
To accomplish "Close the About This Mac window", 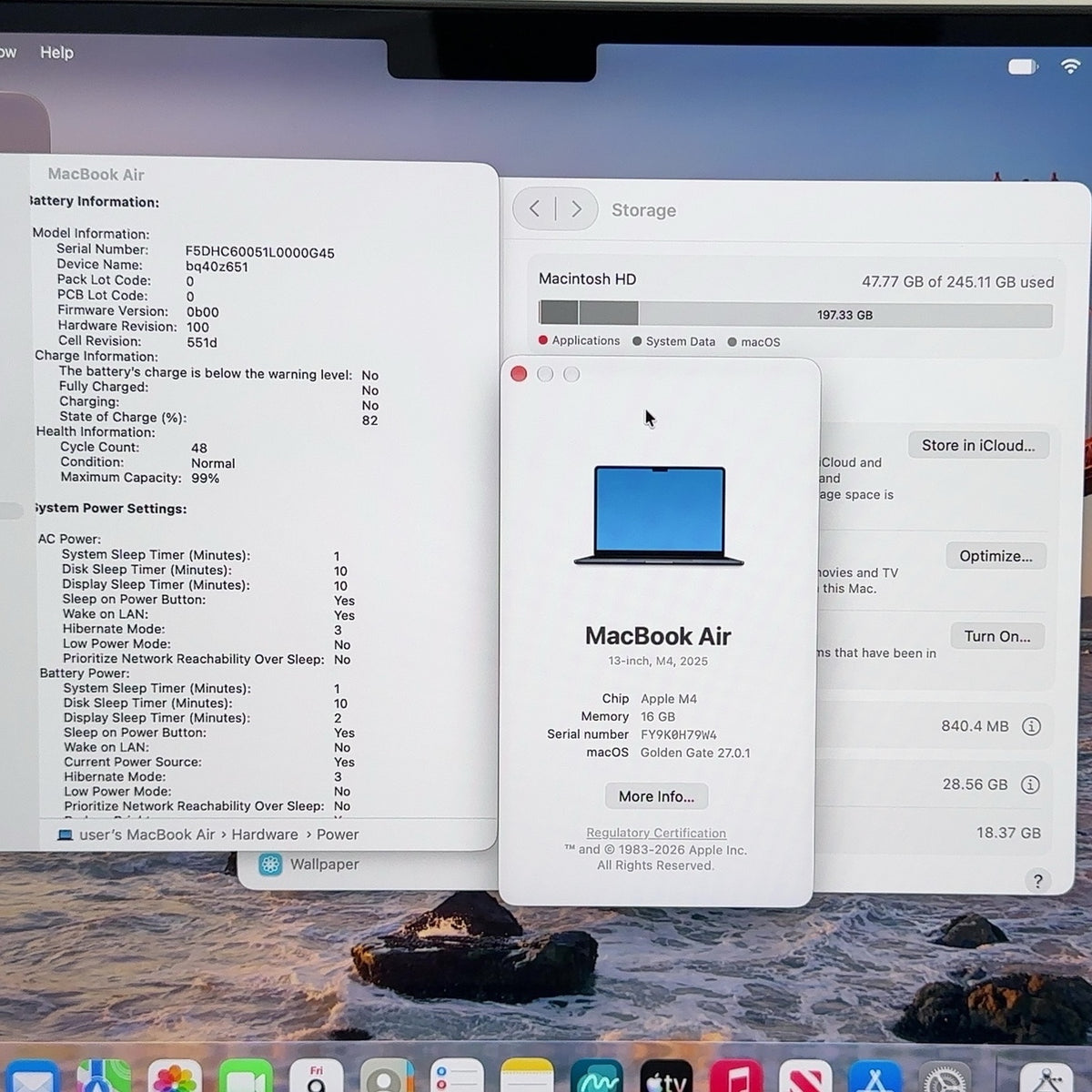I will pos(519,374).
